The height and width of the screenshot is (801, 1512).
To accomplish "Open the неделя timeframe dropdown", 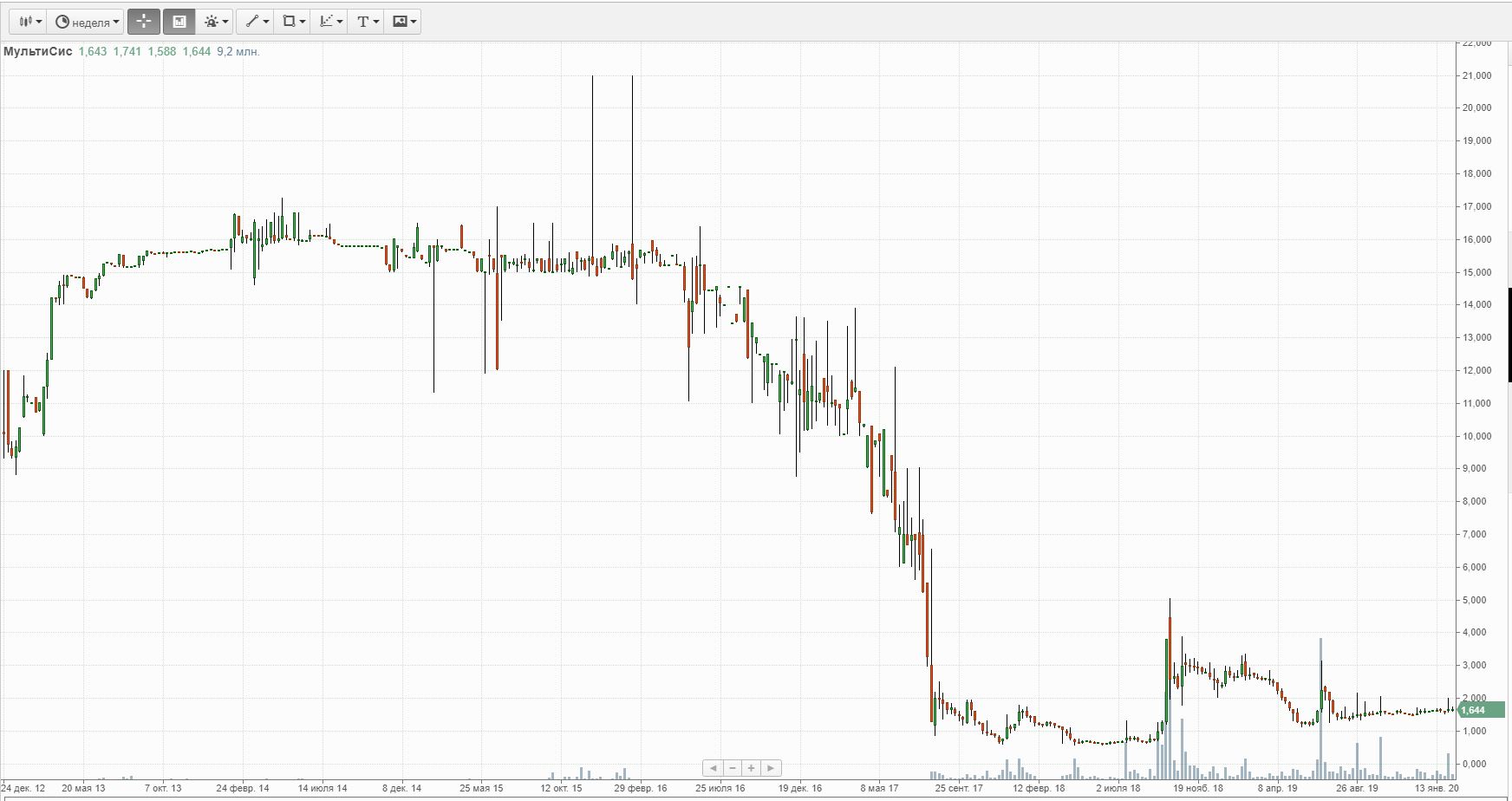I will [x=87, y=22].
